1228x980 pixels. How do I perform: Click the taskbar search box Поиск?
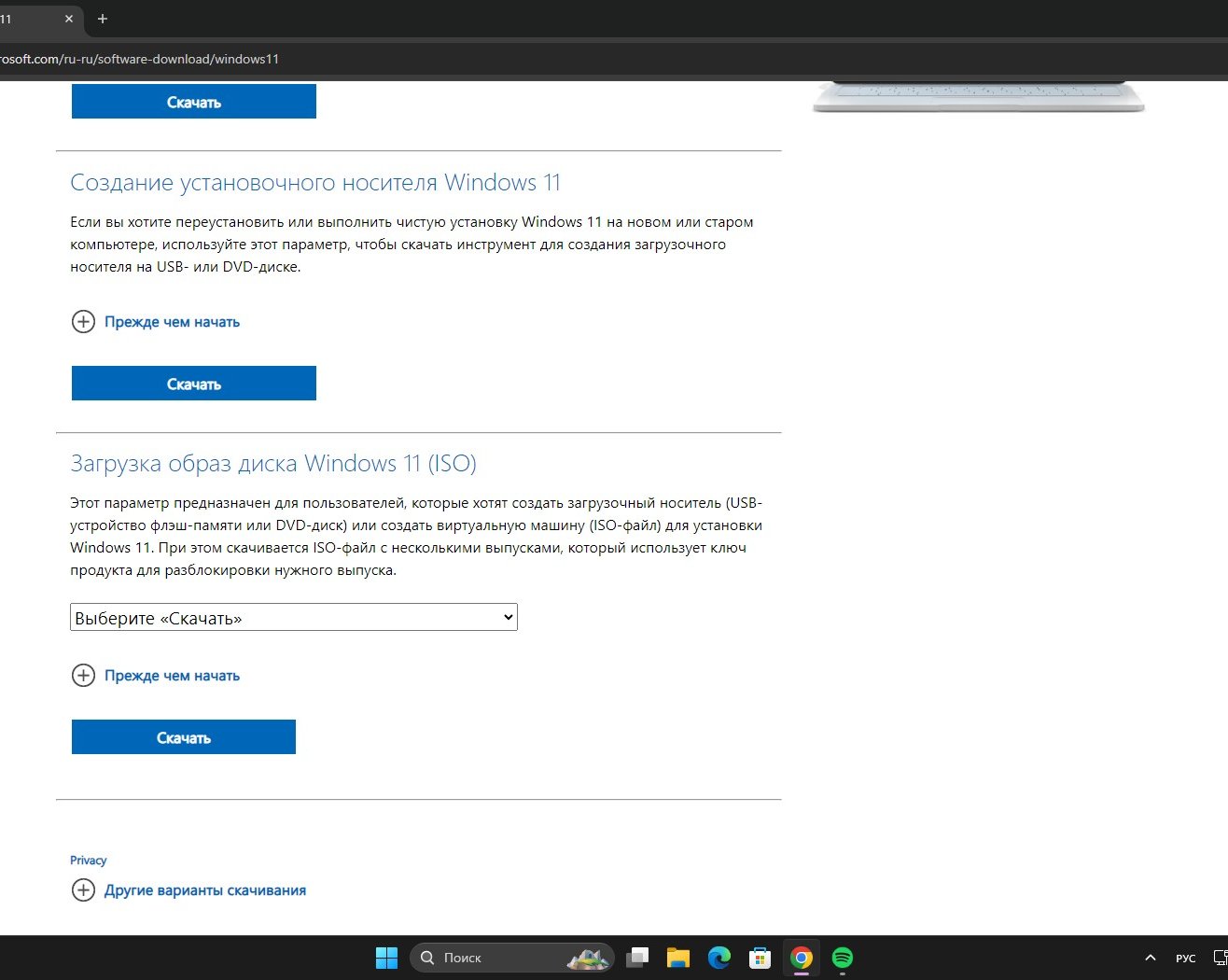[511, 958]
